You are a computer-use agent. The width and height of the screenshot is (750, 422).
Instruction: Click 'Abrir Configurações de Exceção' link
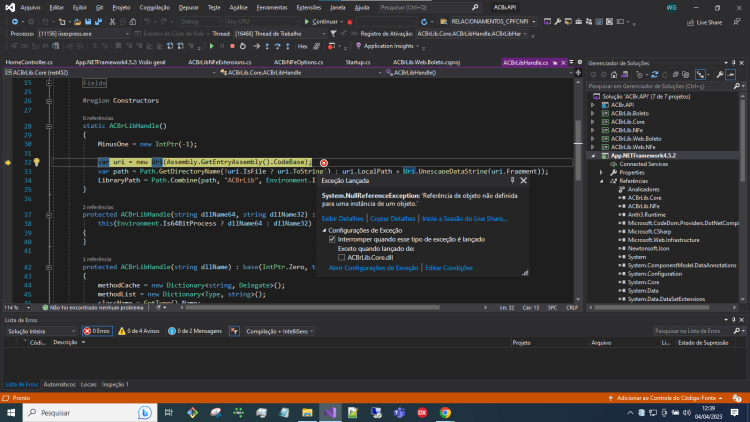[x=373, y=268]
